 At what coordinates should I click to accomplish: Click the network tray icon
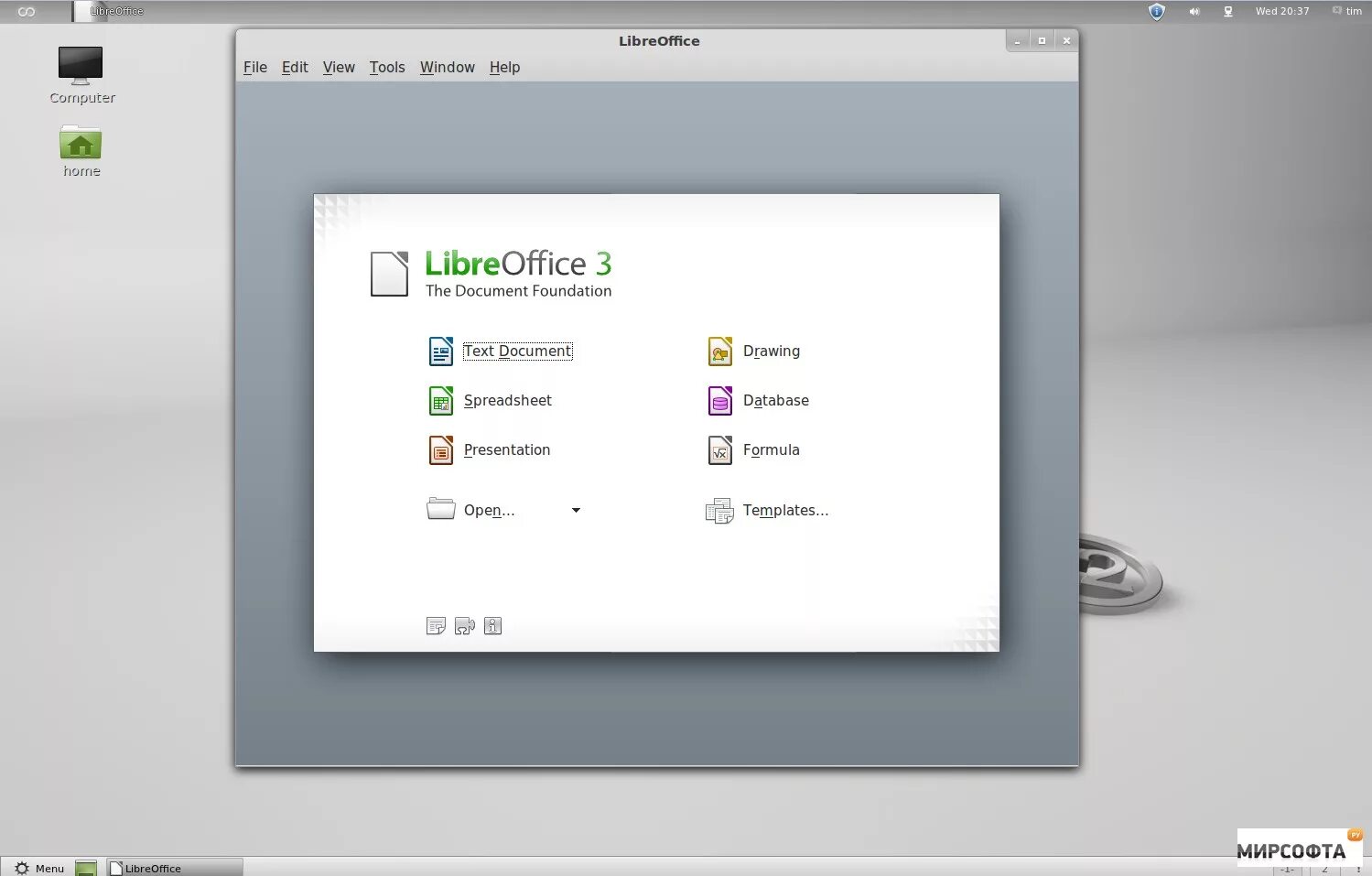click(1228, 11)
